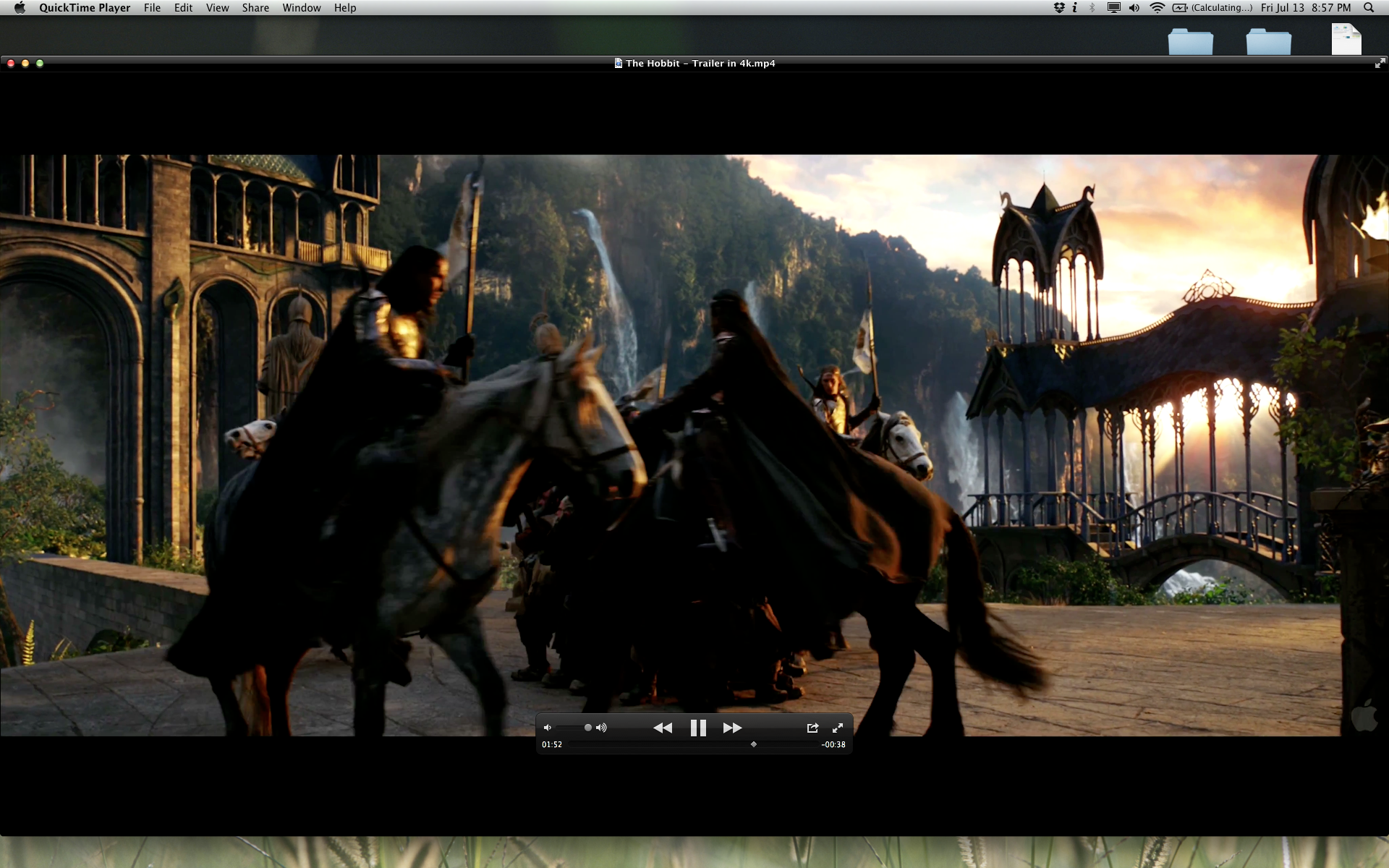Image resolution: width=1389 pixels, height=868 pixels.
Task: Click the volume slider knob
Action: pyautogui.click(x=588, y=728)
